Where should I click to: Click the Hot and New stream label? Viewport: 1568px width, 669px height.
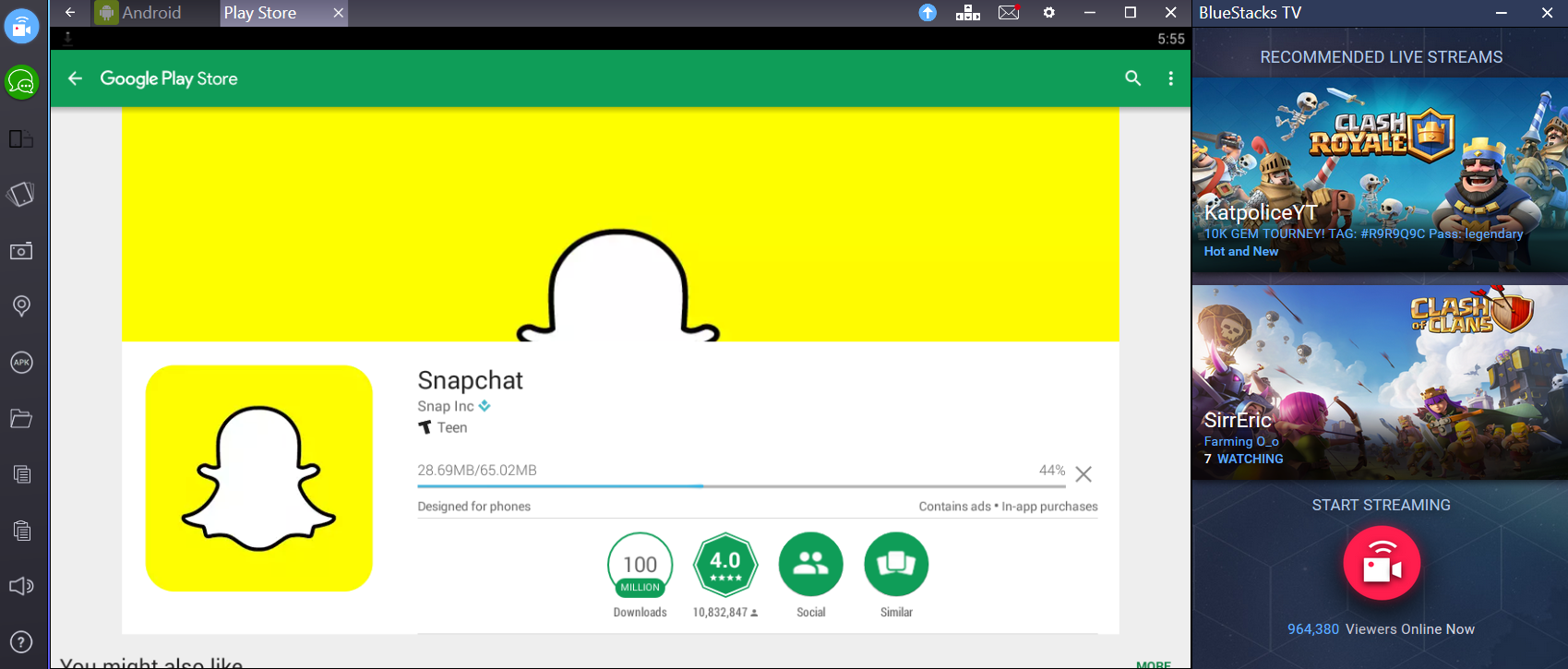click(x=1240, y=251)
